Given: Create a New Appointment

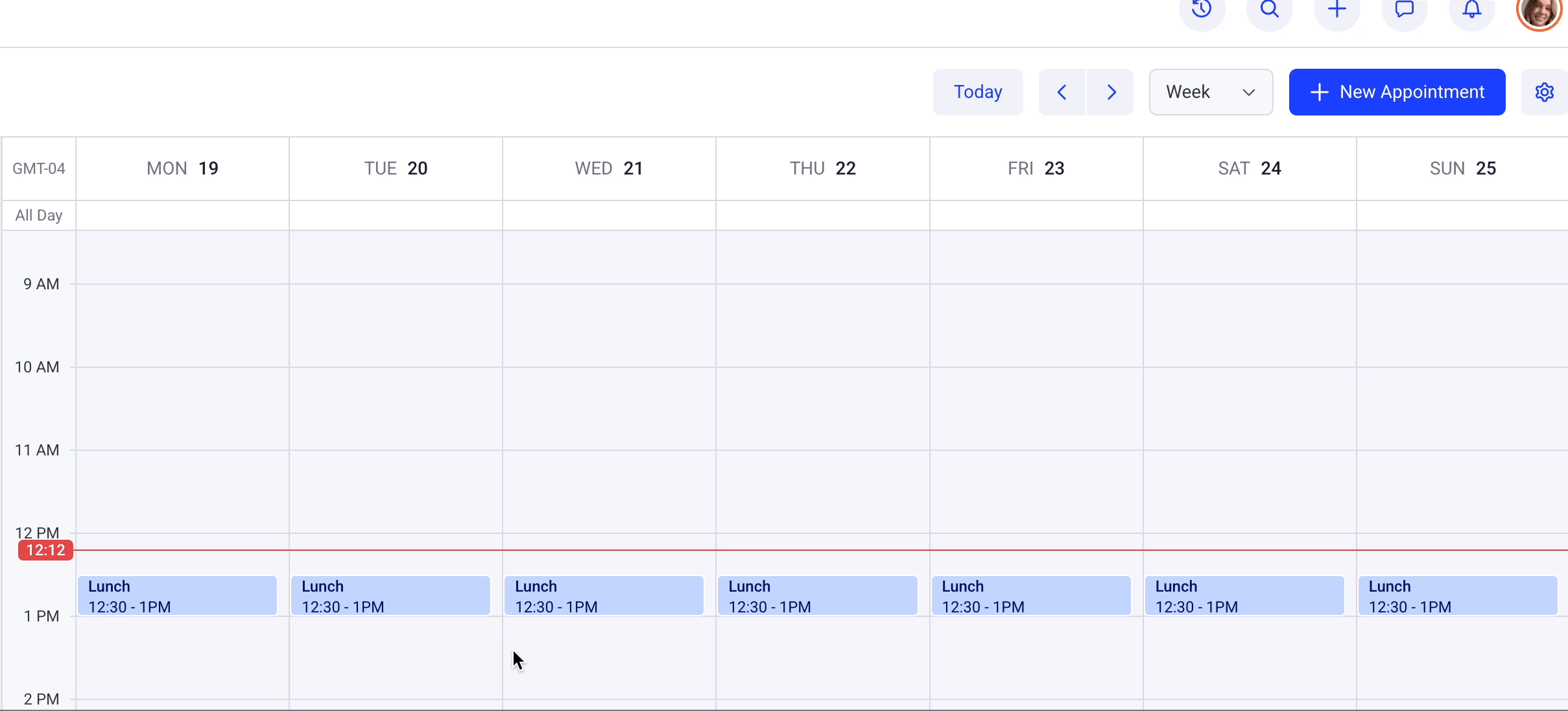Looking at the screenshot, I should [x=1396, y=91].
